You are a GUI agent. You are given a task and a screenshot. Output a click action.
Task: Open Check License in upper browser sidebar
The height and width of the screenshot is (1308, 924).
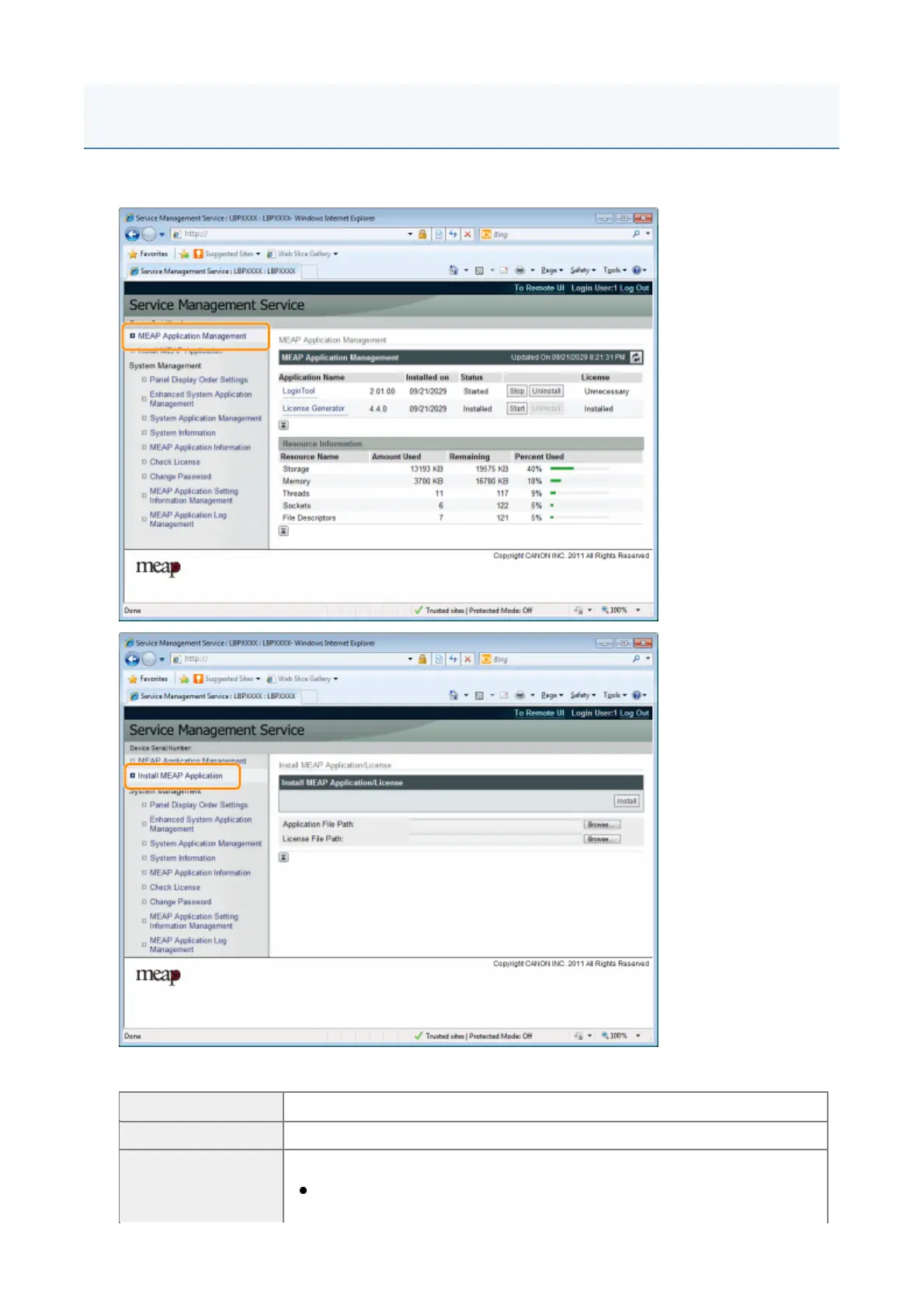pos(175,462)
